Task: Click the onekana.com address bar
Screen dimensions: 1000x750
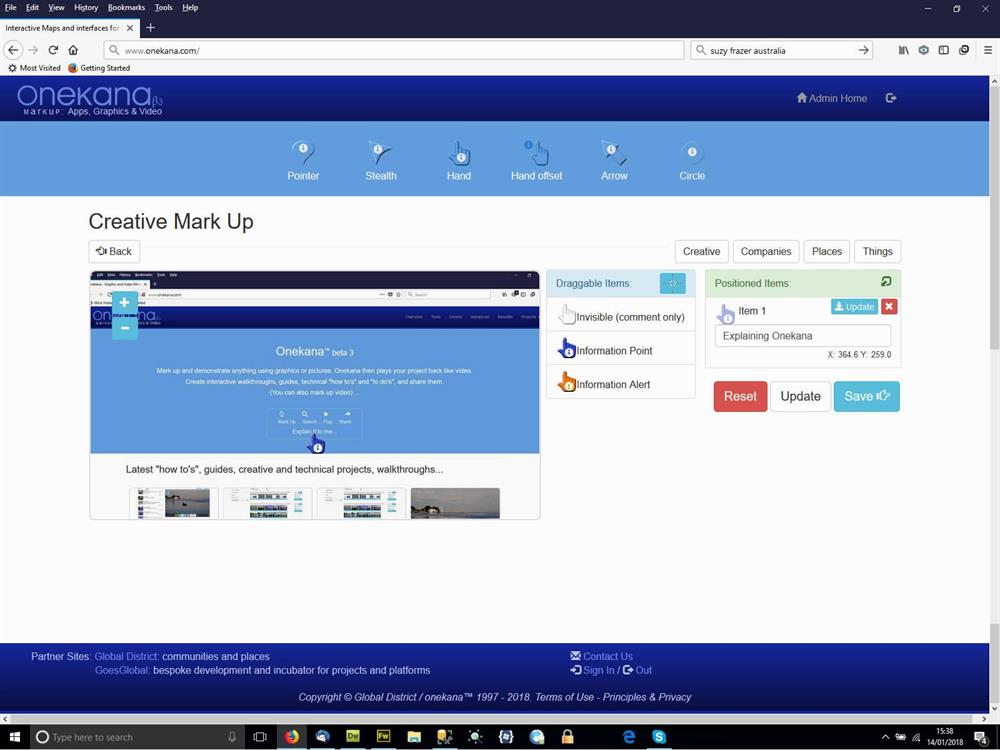Action: [394, 50]
